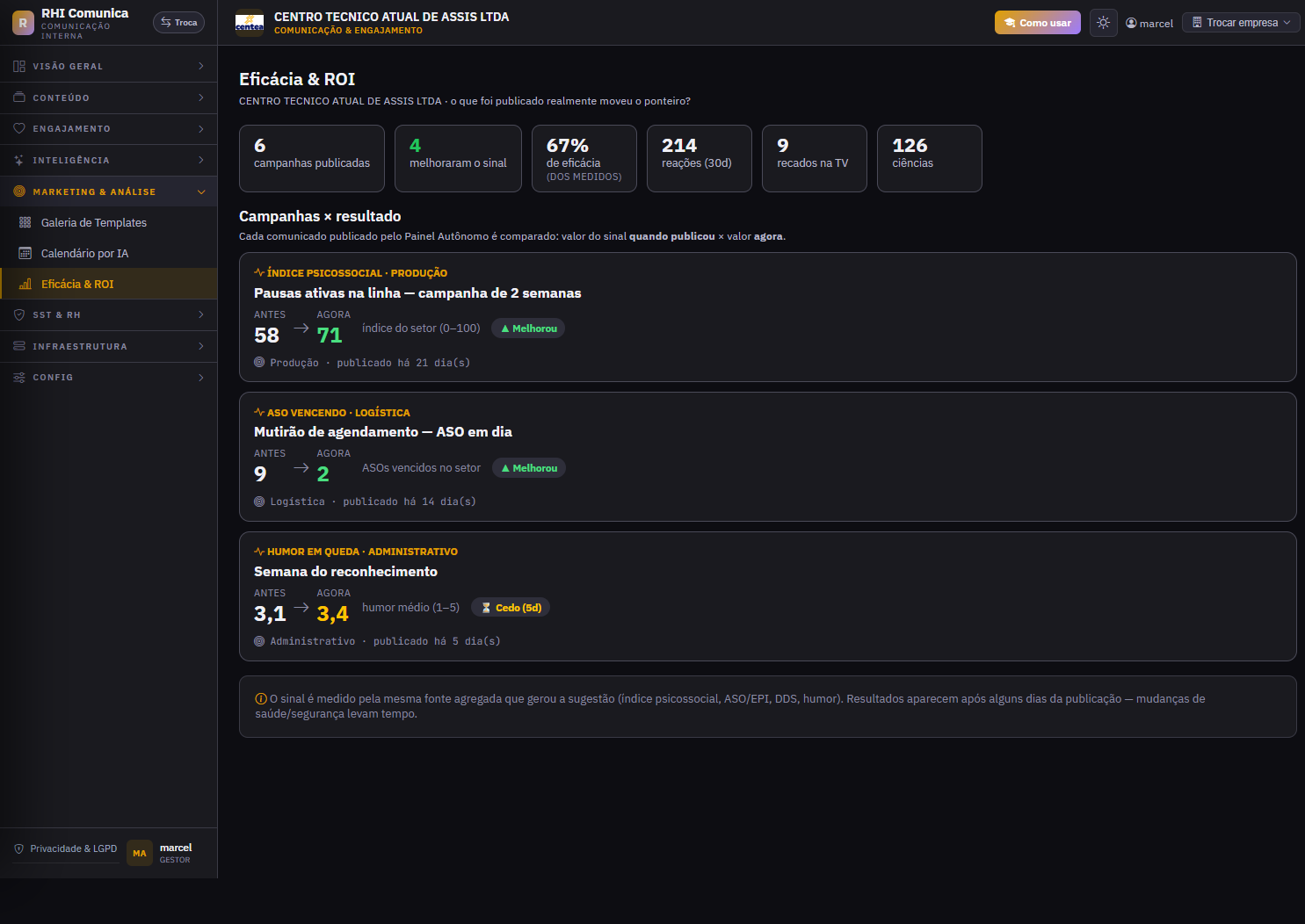The width and height of the screenshot is (1305, 924).
Task: Select Eficácia & ROI menu item
Action: click(109, 284)
